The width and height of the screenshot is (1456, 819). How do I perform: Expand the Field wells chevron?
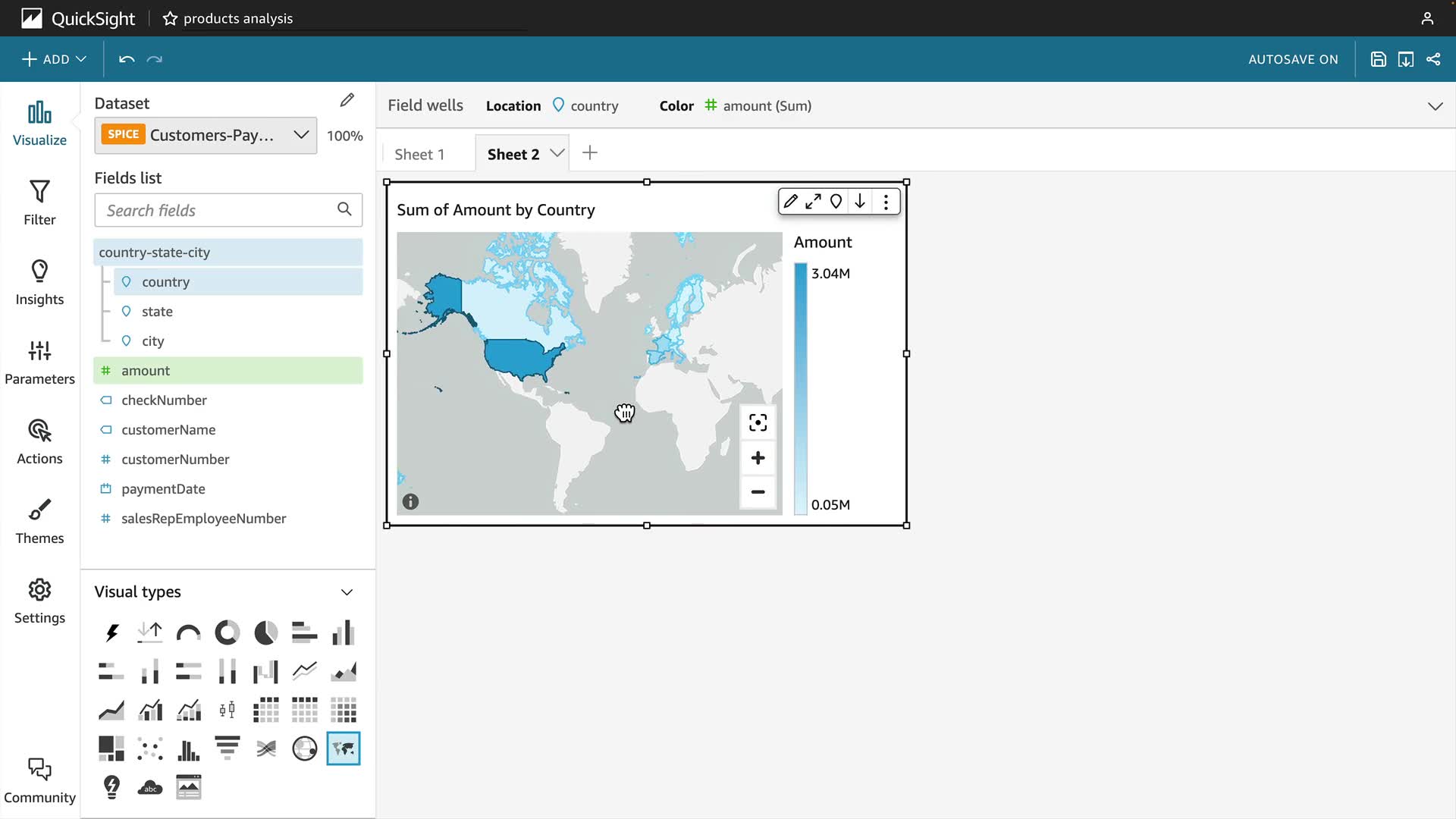(x=1435, y=106)
